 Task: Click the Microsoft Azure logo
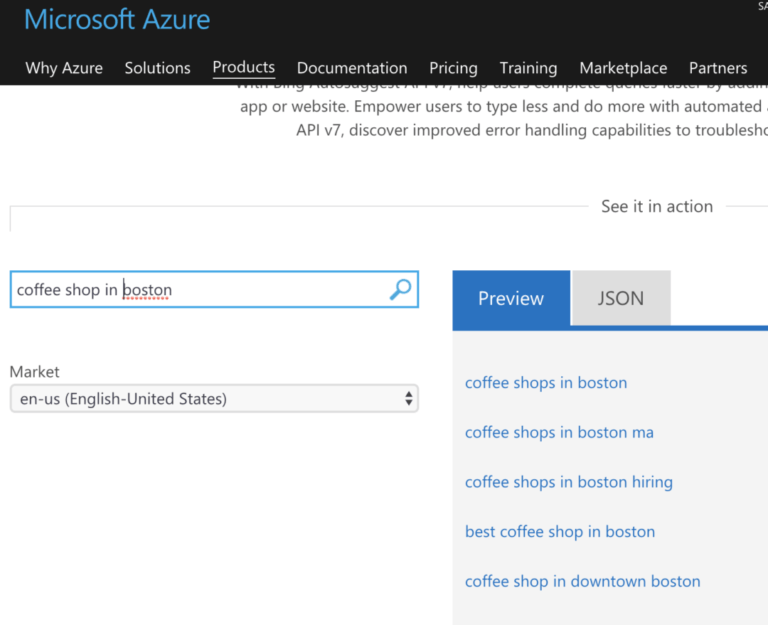click(117, 20)
